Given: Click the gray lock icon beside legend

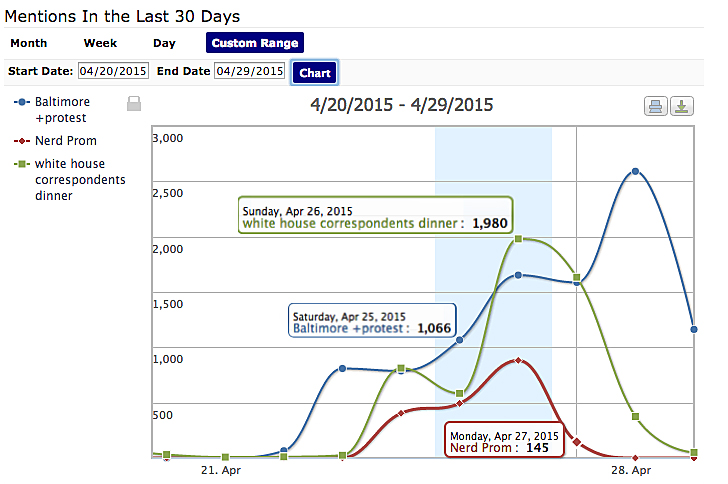Looking at the screenshot, I should pyautogui.click(x=134, y=103).
